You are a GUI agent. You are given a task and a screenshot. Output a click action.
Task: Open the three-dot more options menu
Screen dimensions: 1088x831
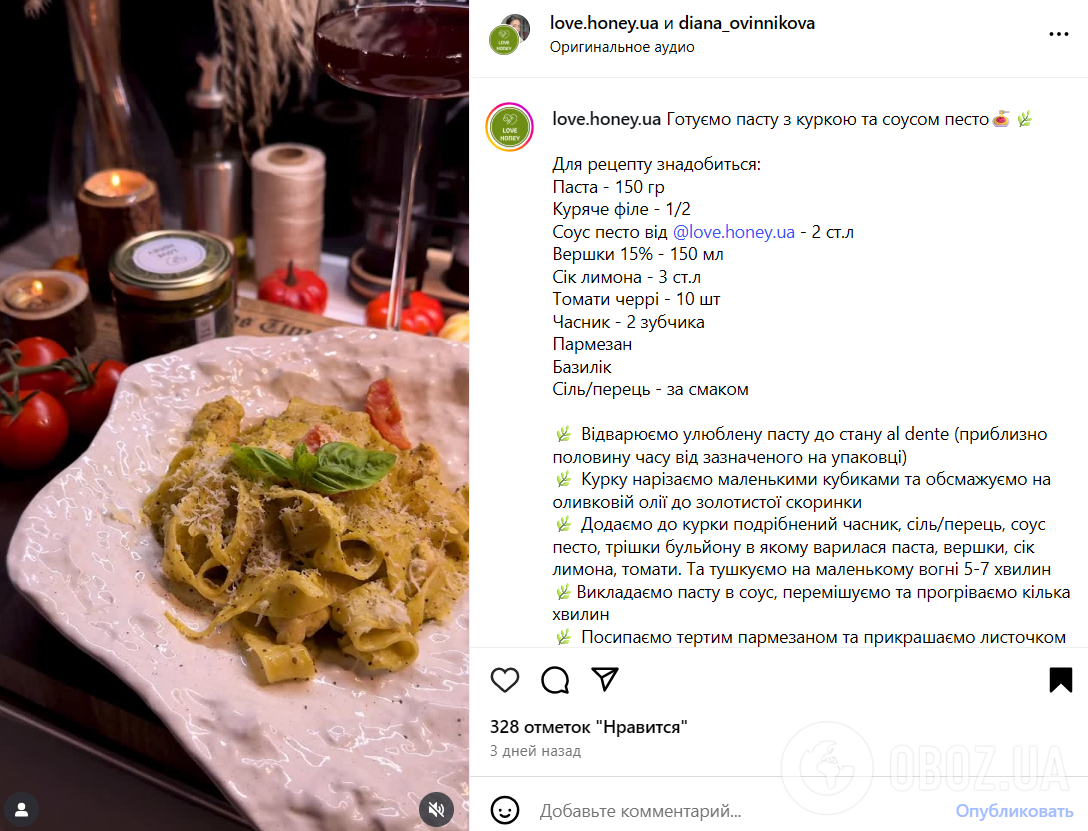click(1058, 34)
